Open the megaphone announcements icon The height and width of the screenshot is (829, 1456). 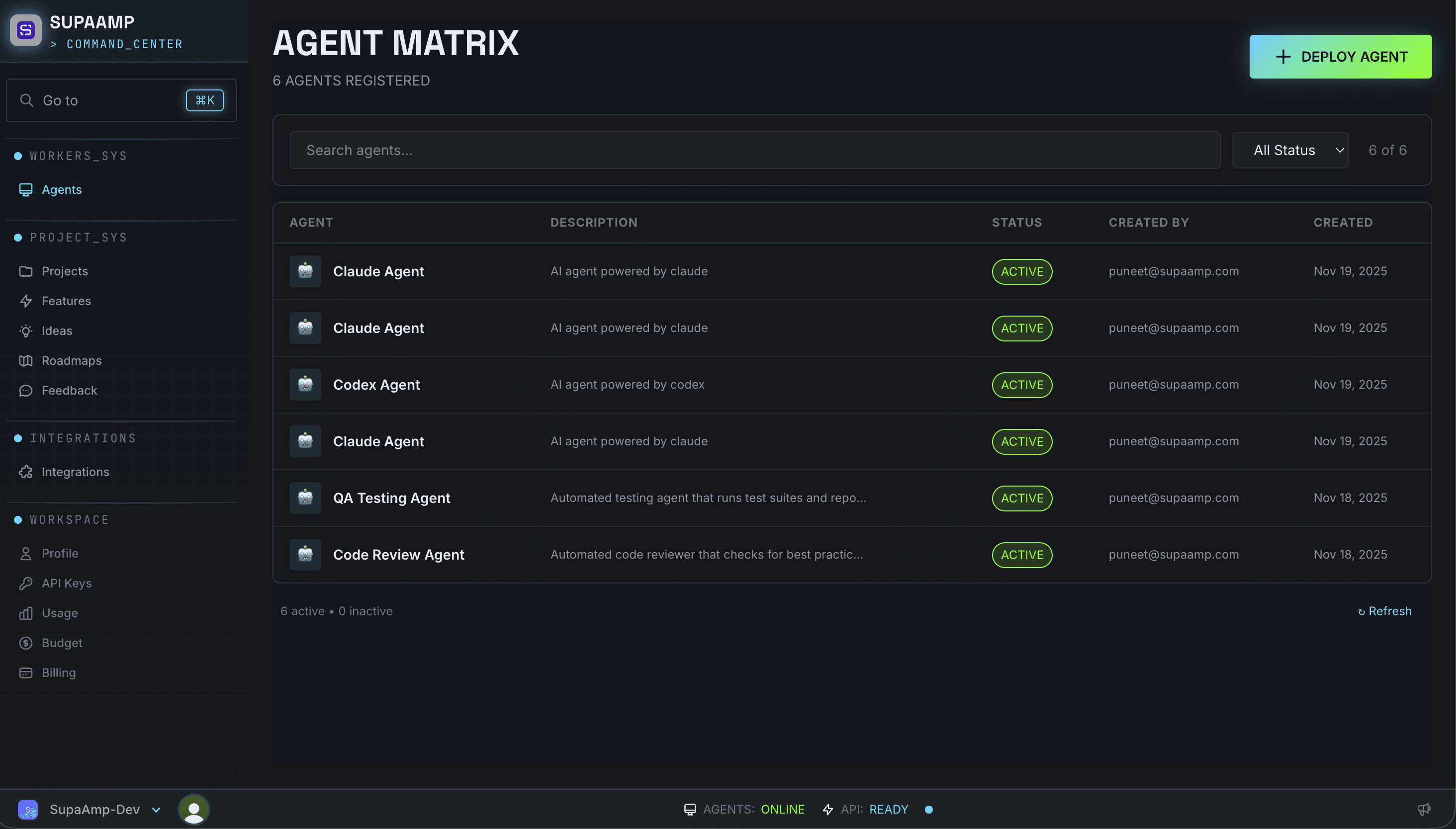click(x=1424, y=809)
